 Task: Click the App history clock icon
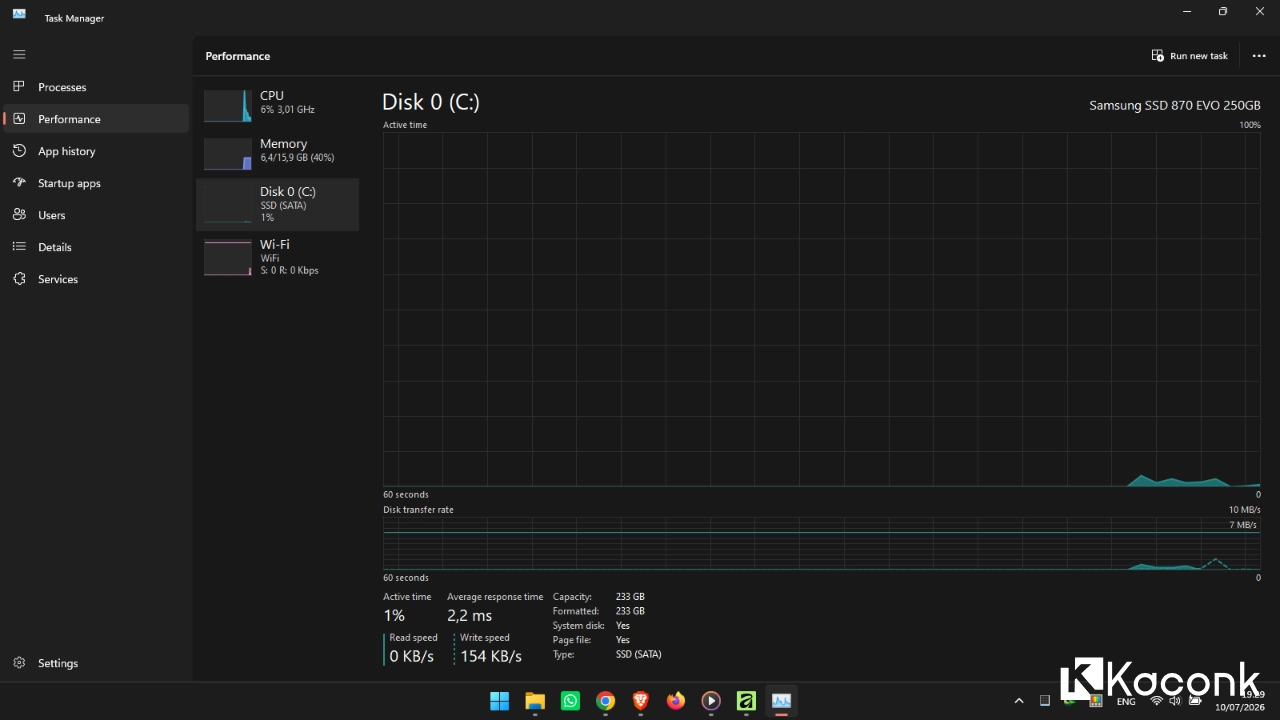(19, 151)
